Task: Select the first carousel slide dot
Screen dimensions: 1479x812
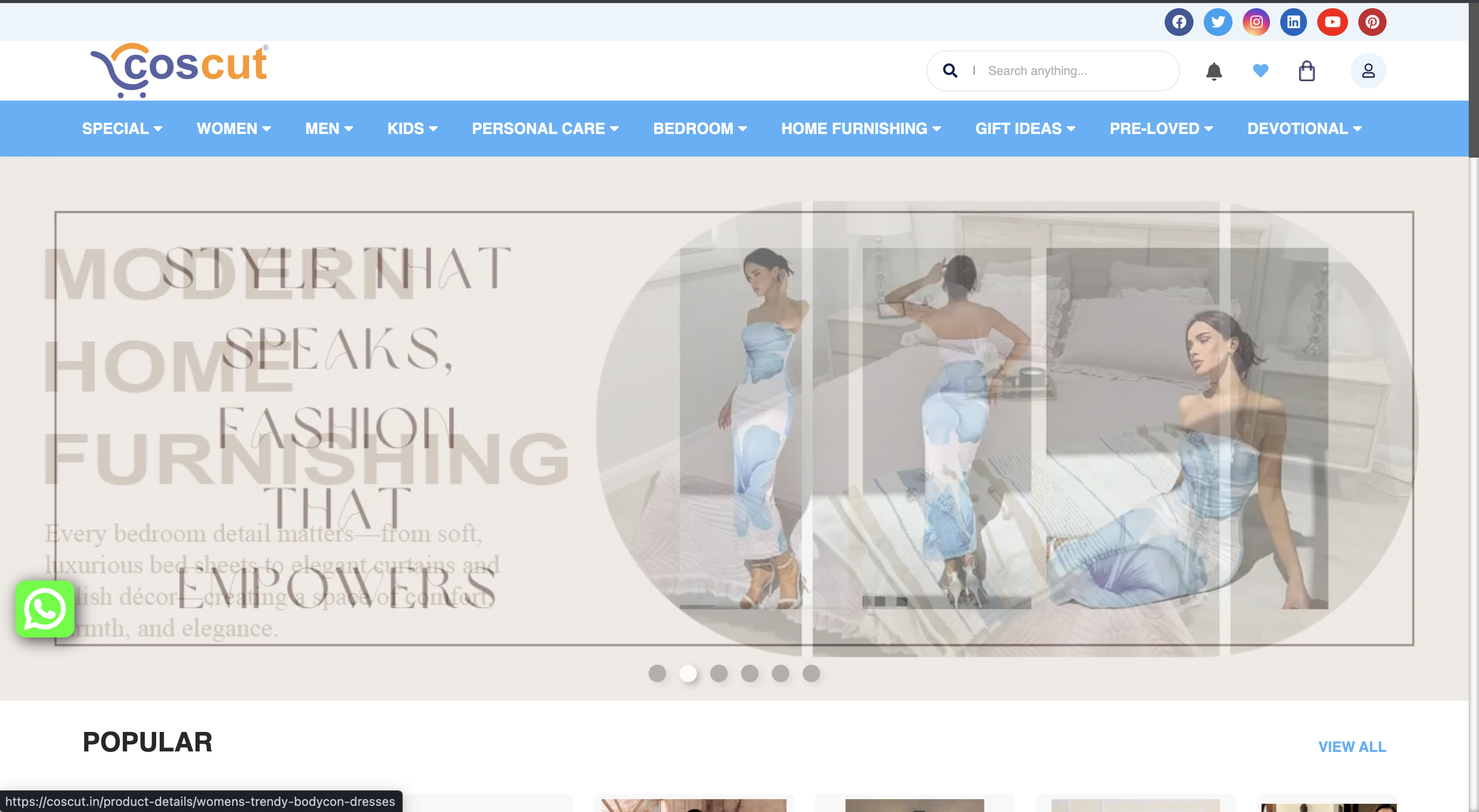Action: [657, 673]
